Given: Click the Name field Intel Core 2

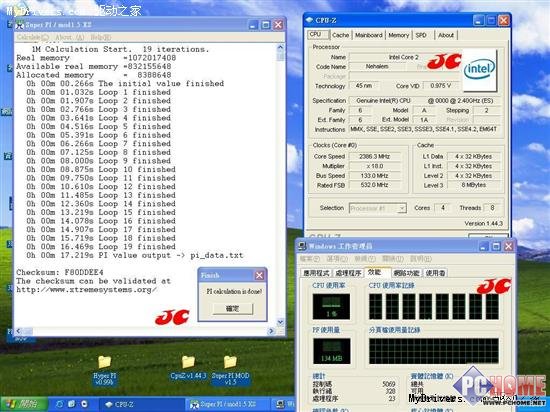Looking at the screenshot, I should (x=403, y=57).
